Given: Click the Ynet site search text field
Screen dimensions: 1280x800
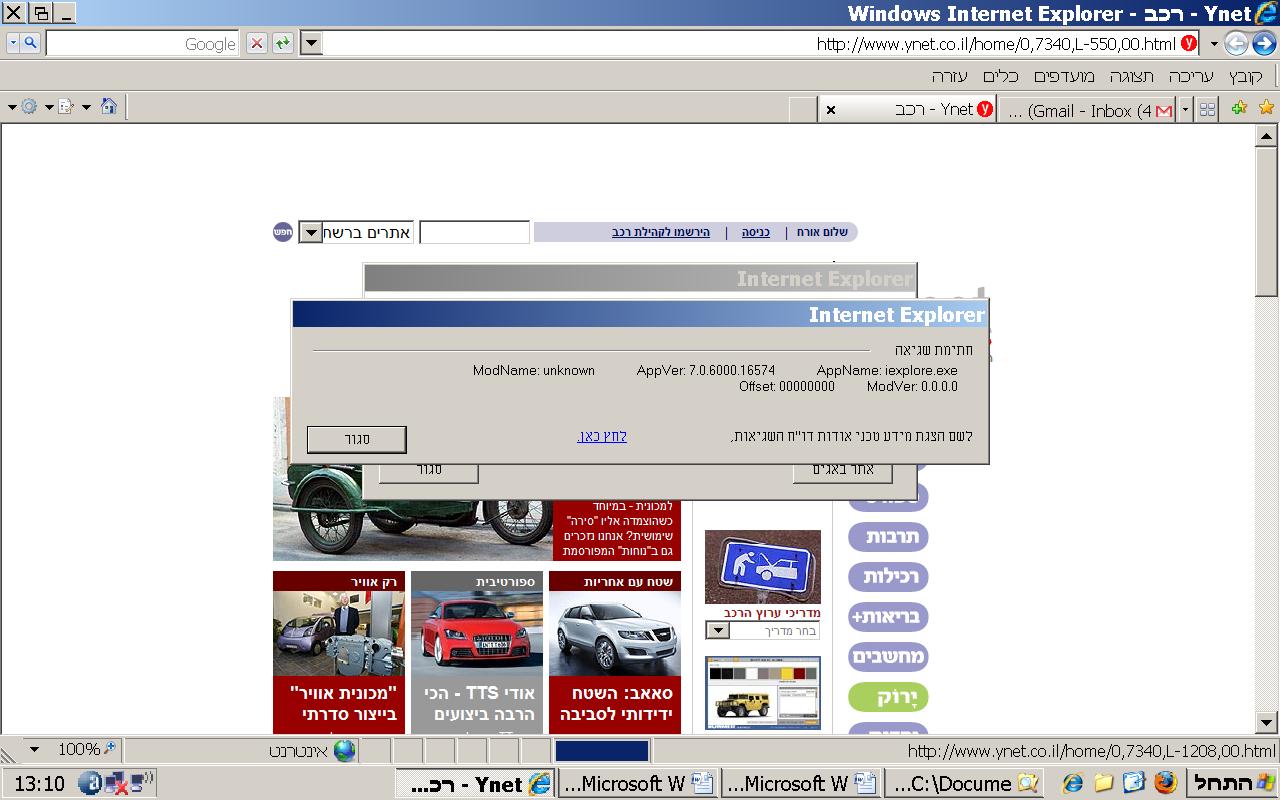Looking at the screenshot, I should (474, 232).
